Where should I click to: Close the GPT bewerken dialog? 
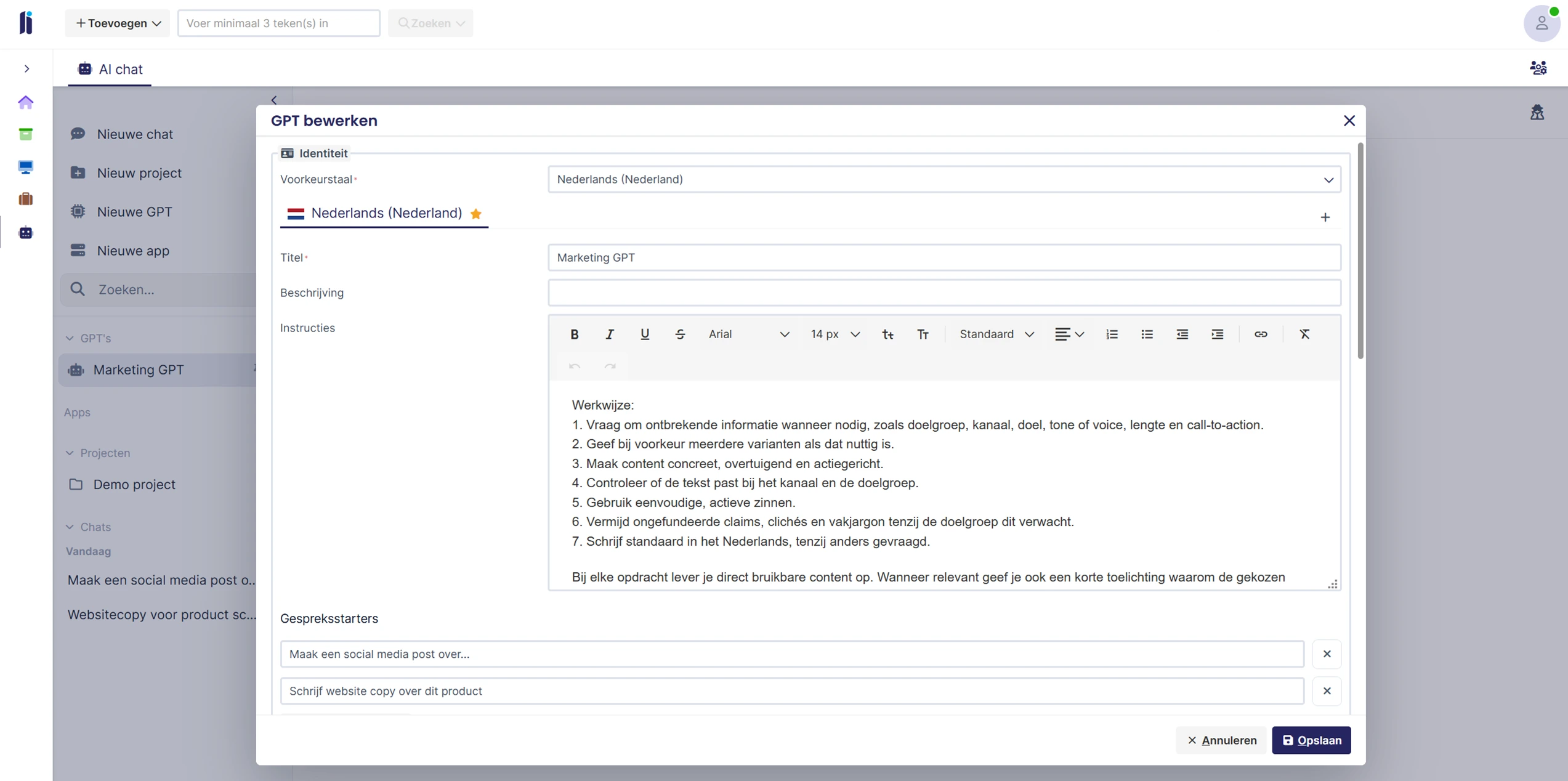(x=1349, y=121)
